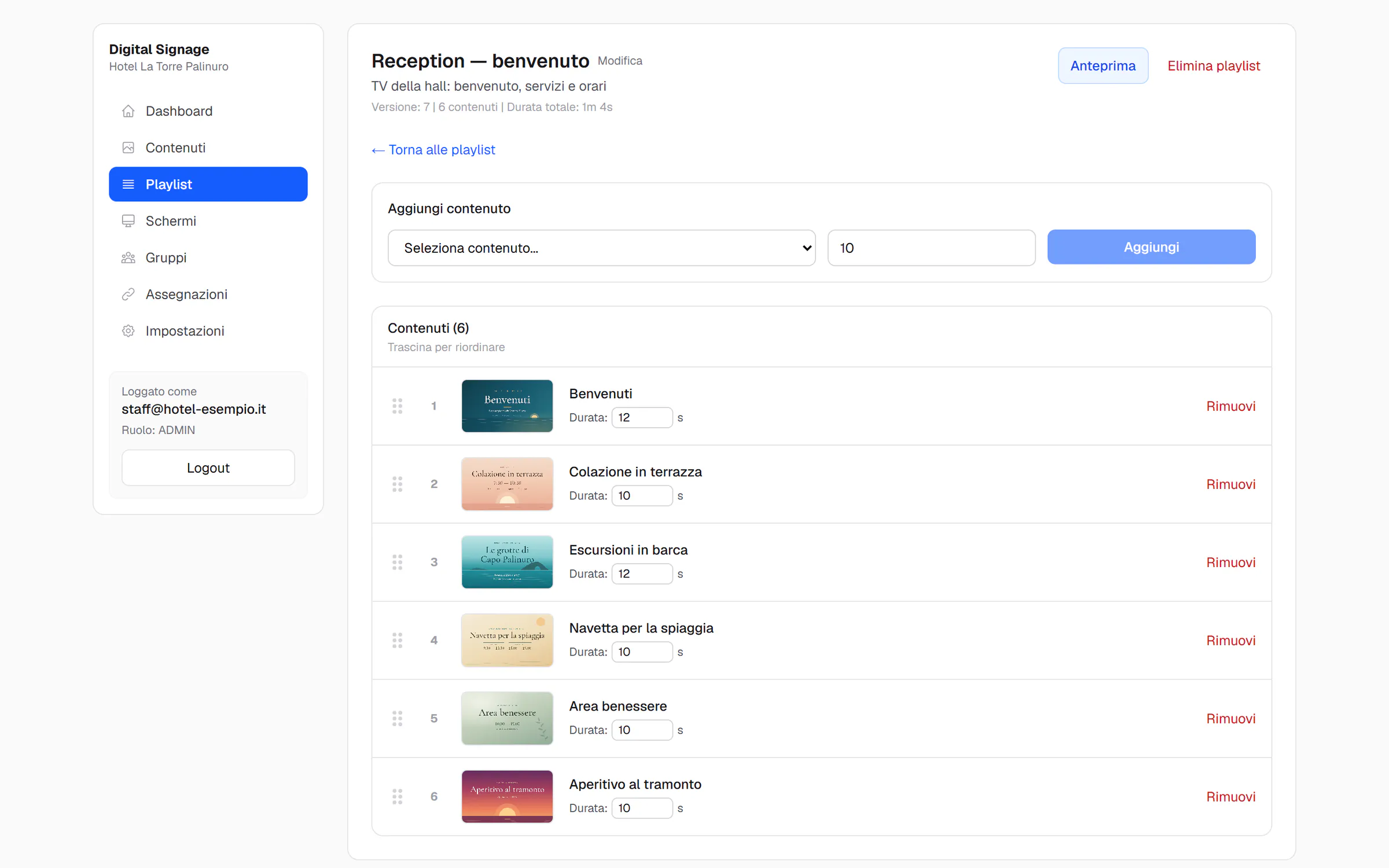The width and height of the screenshot is (1389, 868).
Task: Open Assegnazioni in the sidebar
Action: (208, 294)
